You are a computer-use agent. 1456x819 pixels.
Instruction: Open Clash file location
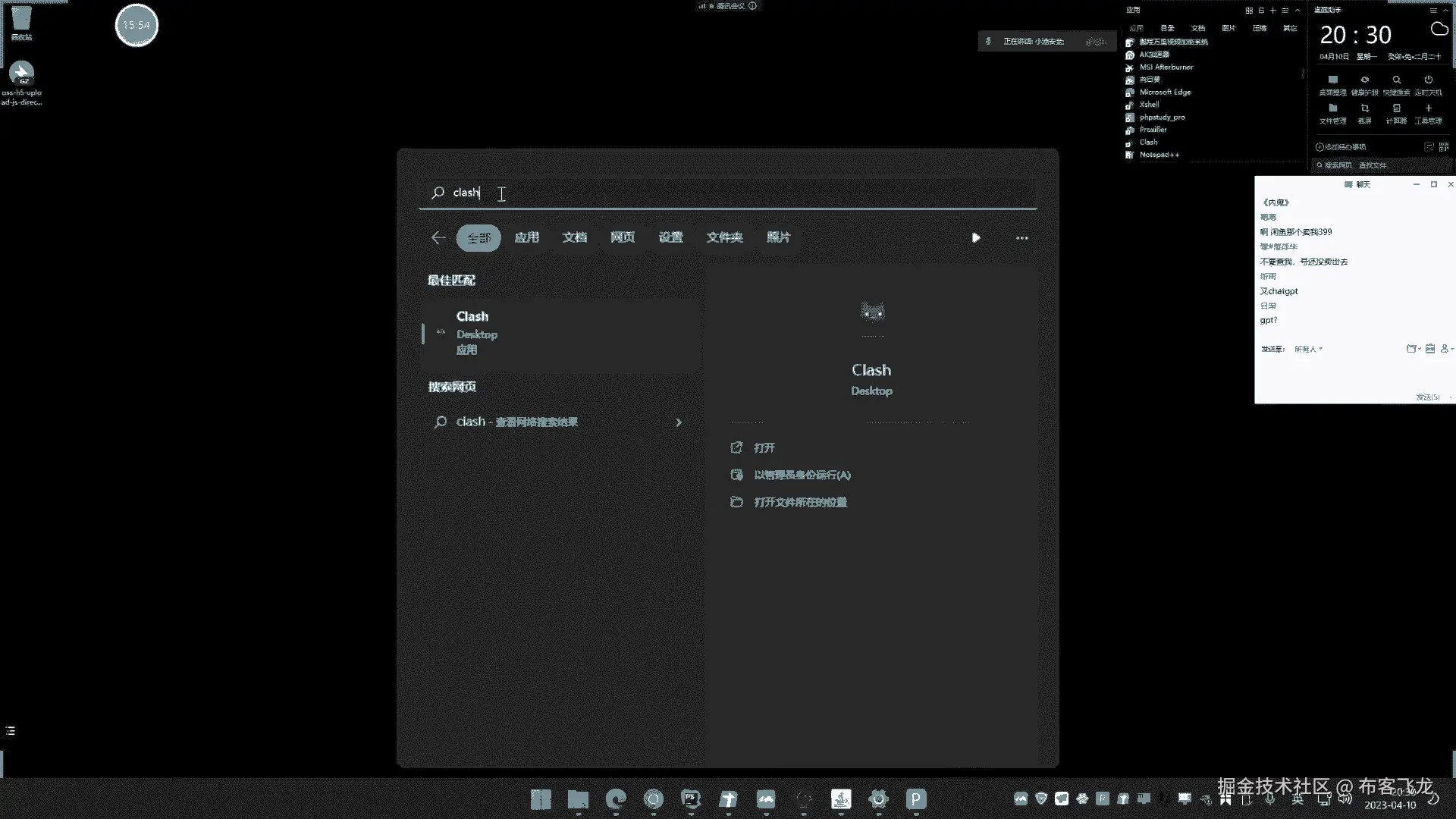pyautogui.click(x=800, y=503)
